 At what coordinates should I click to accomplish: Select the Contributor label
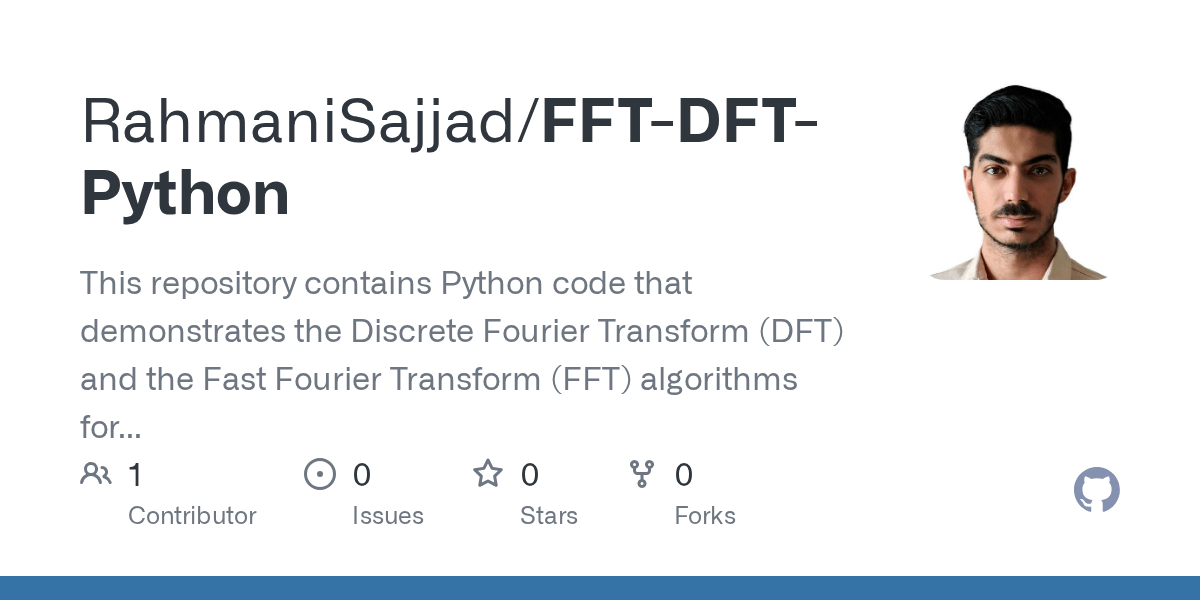pos(192,516)
